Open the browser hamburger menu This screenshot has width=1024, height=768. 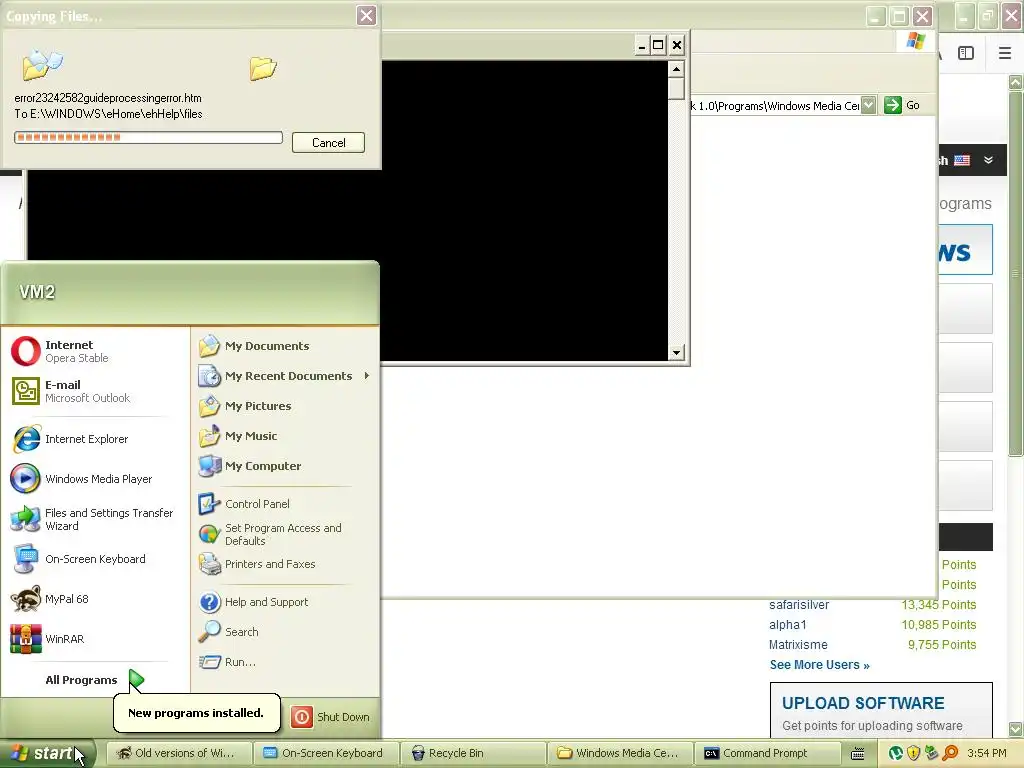[1005, 53]
